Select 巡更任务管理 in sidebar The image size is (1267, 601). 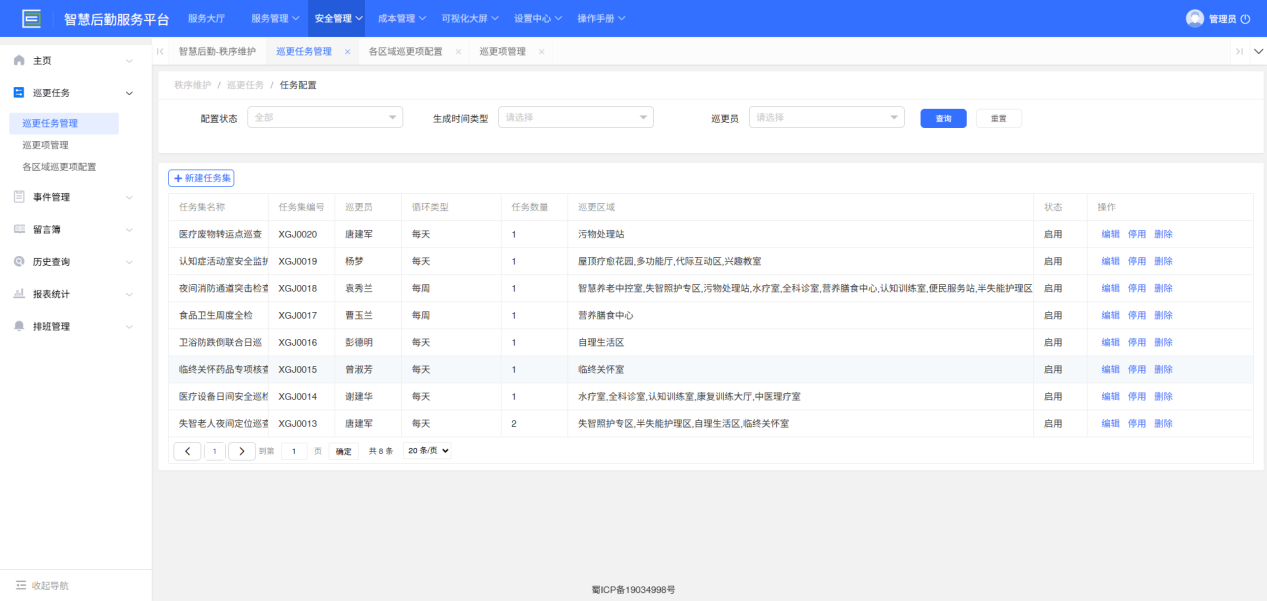[63, 124]
